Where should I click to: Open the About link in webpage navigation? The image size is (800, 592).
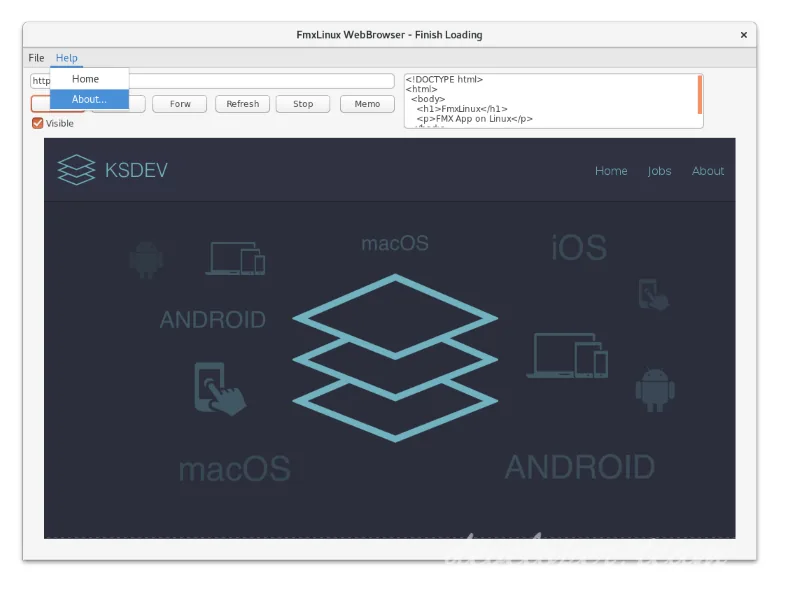708,171
